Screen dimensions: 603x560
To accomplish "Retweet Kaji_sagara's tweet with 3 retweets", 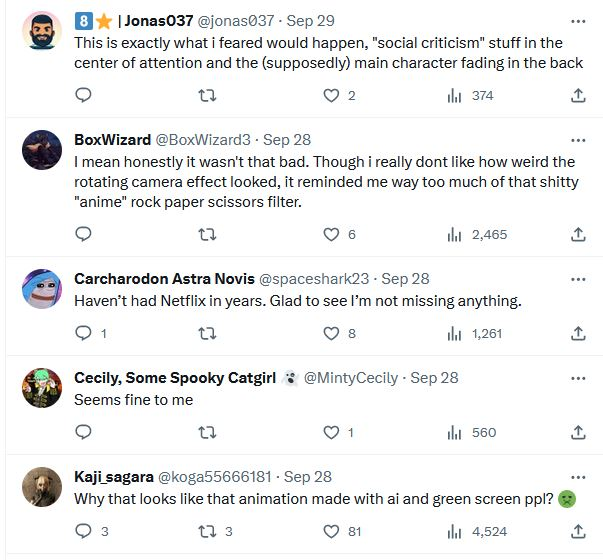I will point(207,531).
